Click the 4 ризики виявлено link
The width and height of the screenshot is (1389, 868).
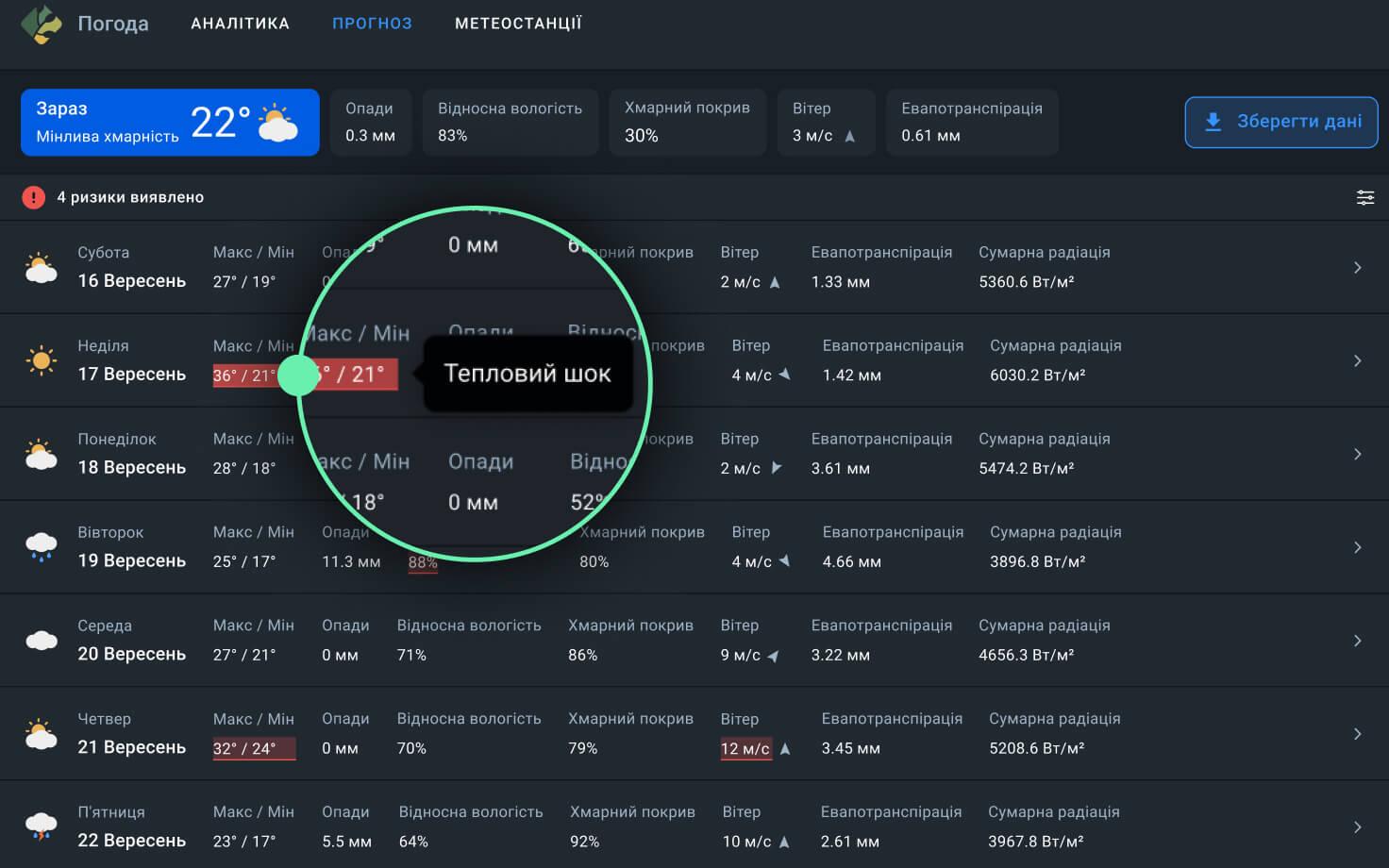(130, 197)
